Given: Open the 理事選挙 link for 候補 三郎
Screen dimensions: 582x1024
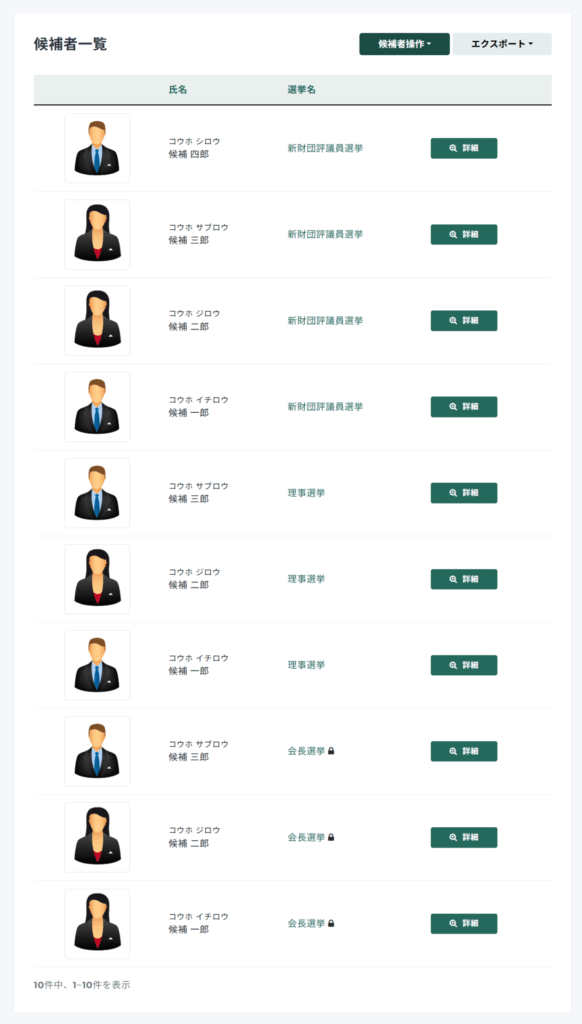Looking at the screenshot, I should coord(306,493).
